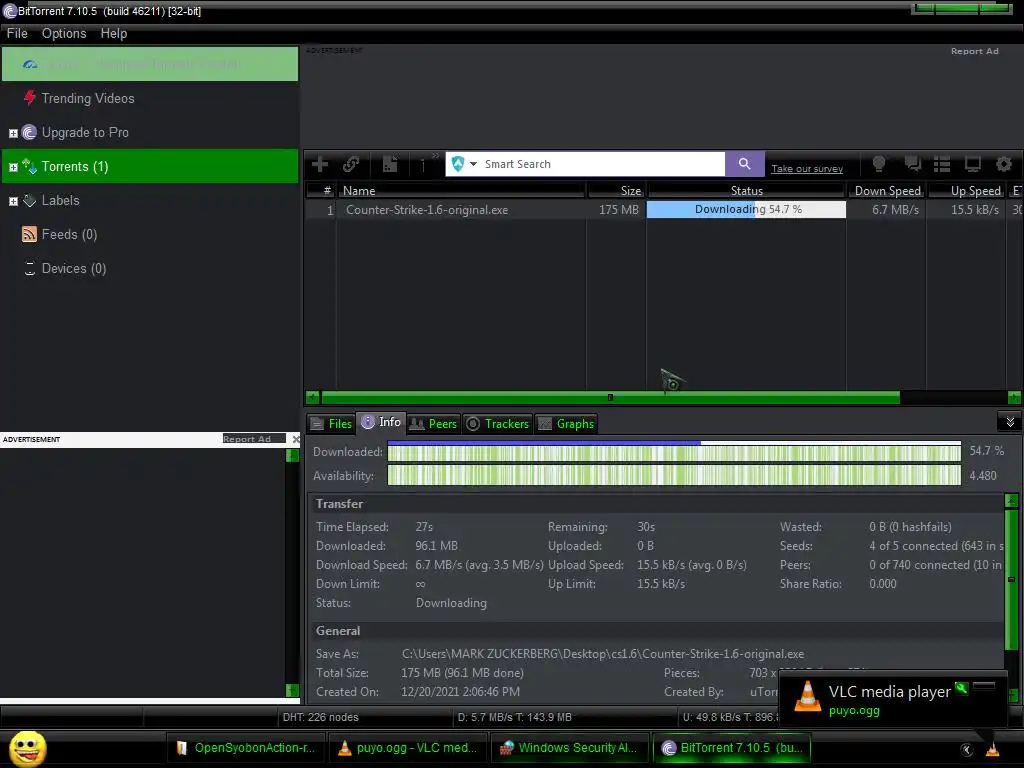Image resolution: width=1024 pixels, height=768 pixels.
Task: Sort by Down Speed column header
Action: point(887,191)
